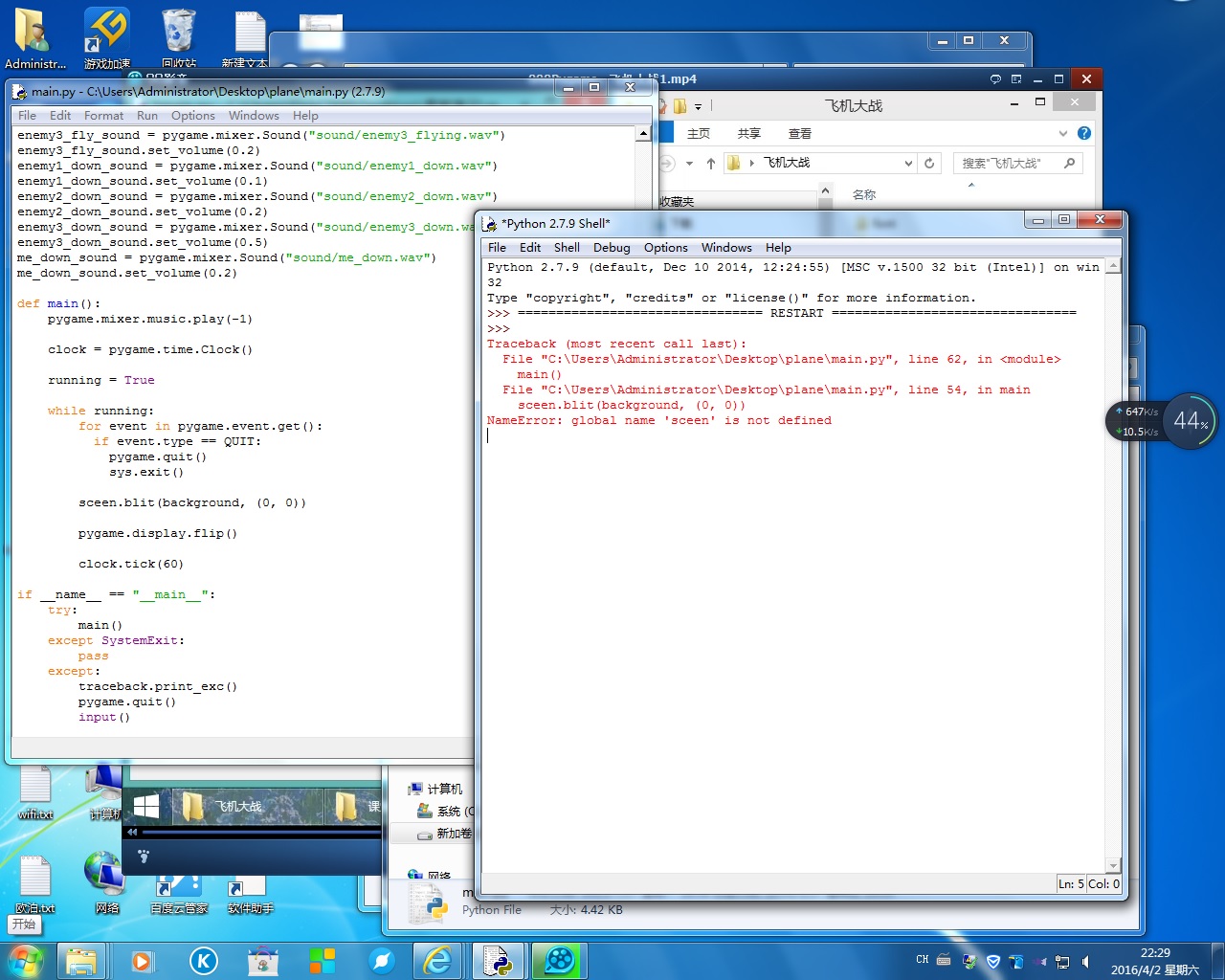Switch to the 查看 tab in Explorer

click(799, 134)
